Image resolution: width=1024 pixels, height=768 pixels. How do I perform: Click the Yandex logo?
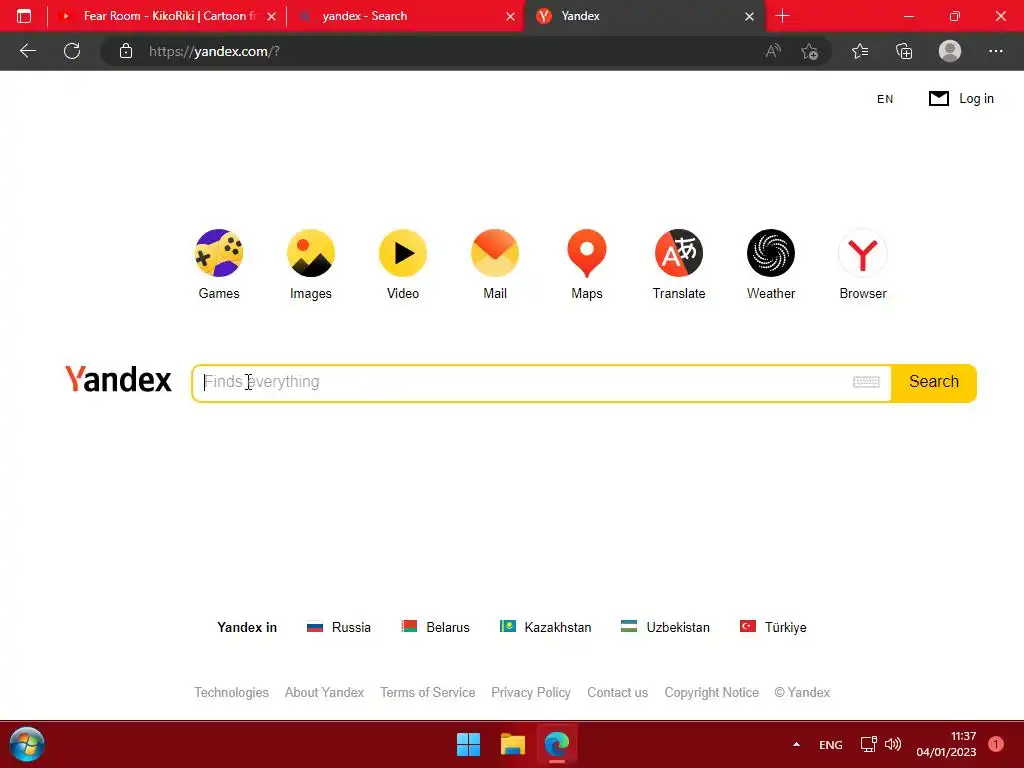pyautogui.click(x=118, y=379)
